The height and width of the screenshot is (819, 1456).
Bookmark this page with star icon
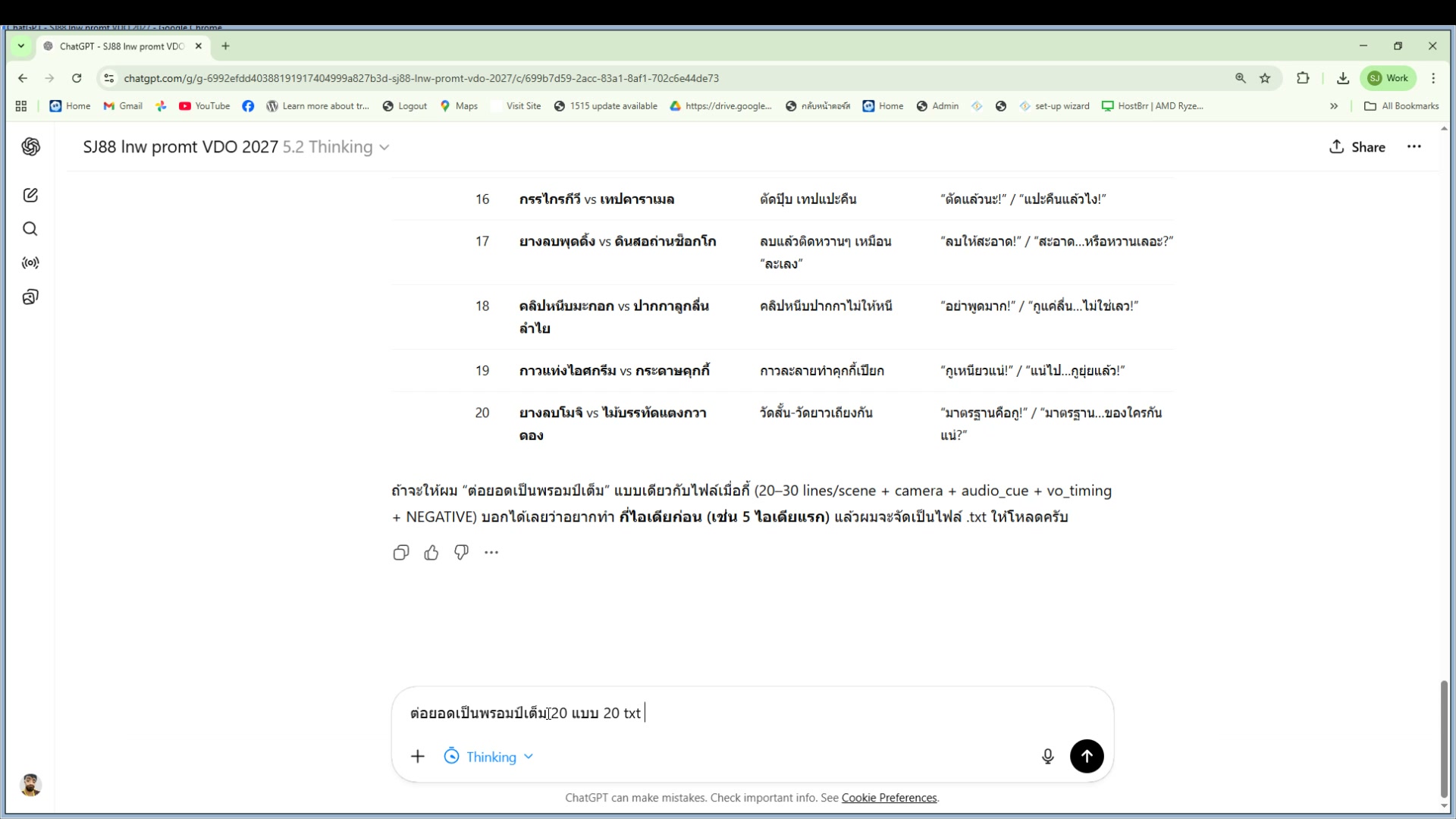pos(1265,78)
